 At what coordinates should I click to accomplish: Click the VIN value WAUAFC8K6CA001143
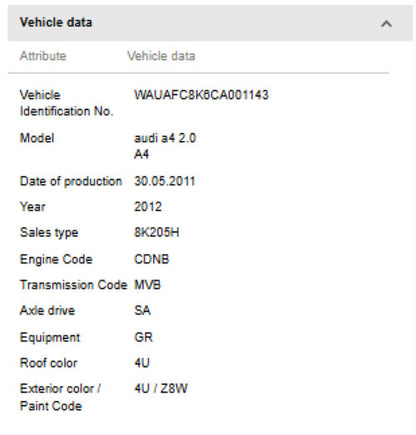click(201, 95)
